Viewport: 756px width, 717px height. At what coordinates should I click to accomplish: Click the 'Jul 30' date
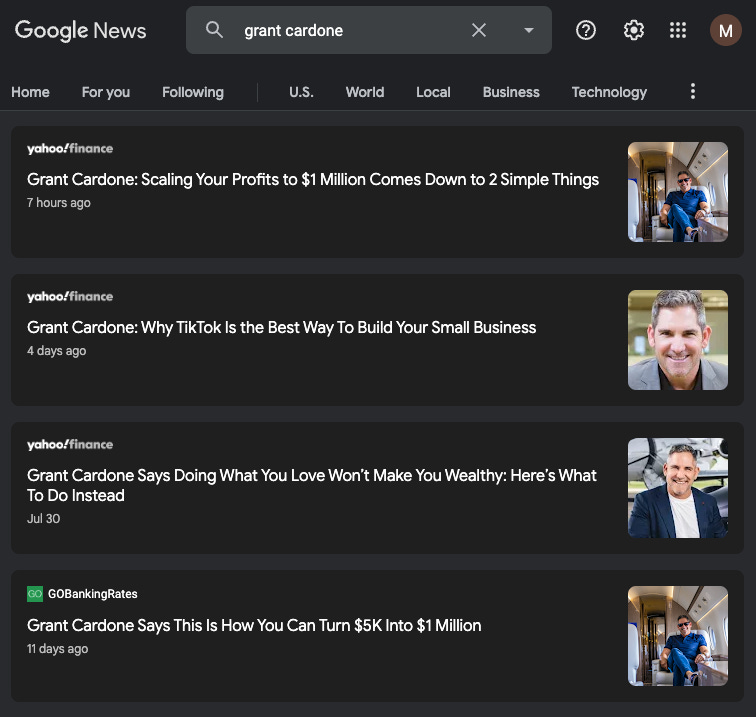click(x=43, y=518)
